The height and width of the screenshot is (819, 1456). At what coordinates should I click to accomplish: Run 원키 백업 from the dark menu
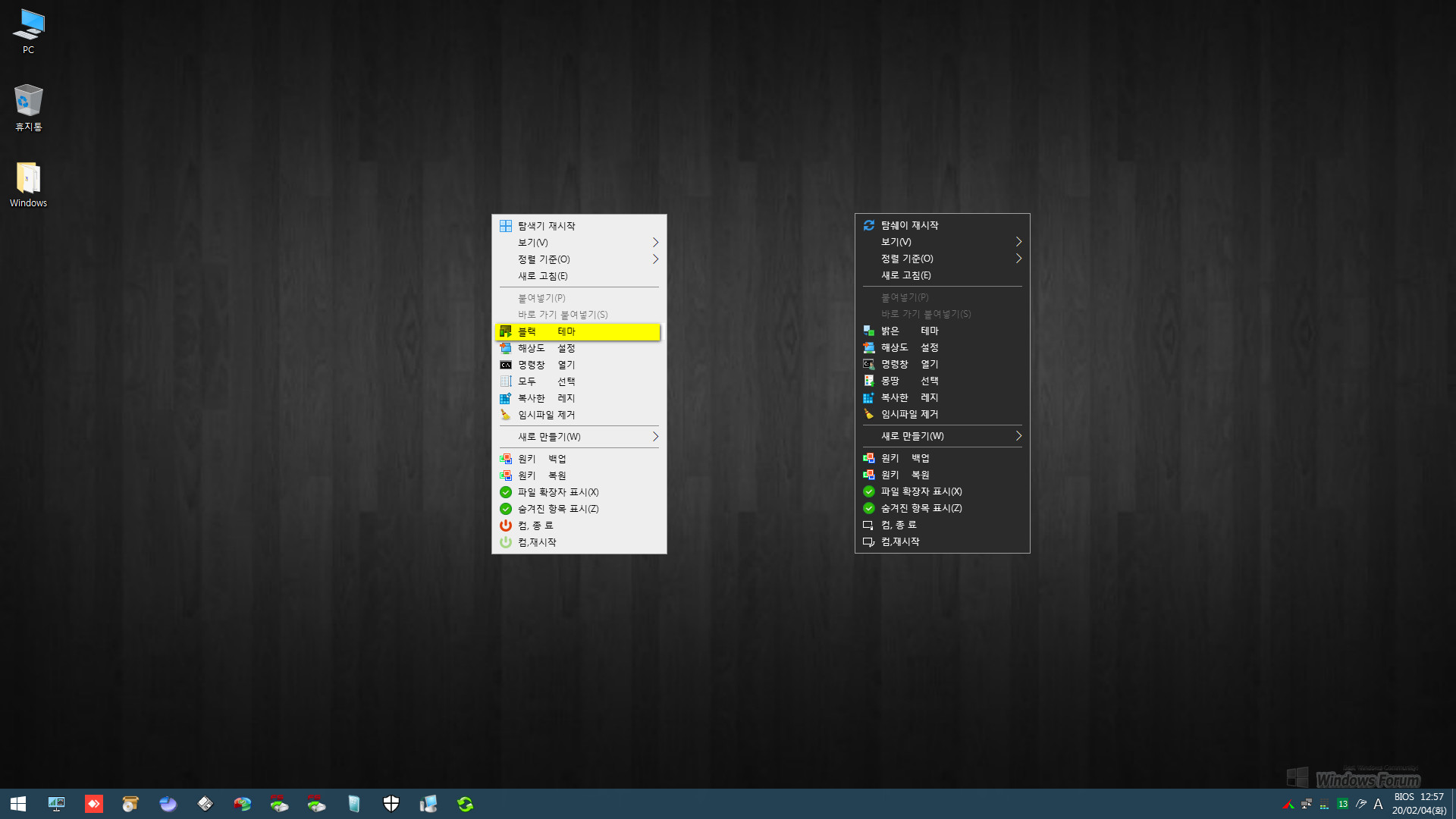click(x=942, y=458)
